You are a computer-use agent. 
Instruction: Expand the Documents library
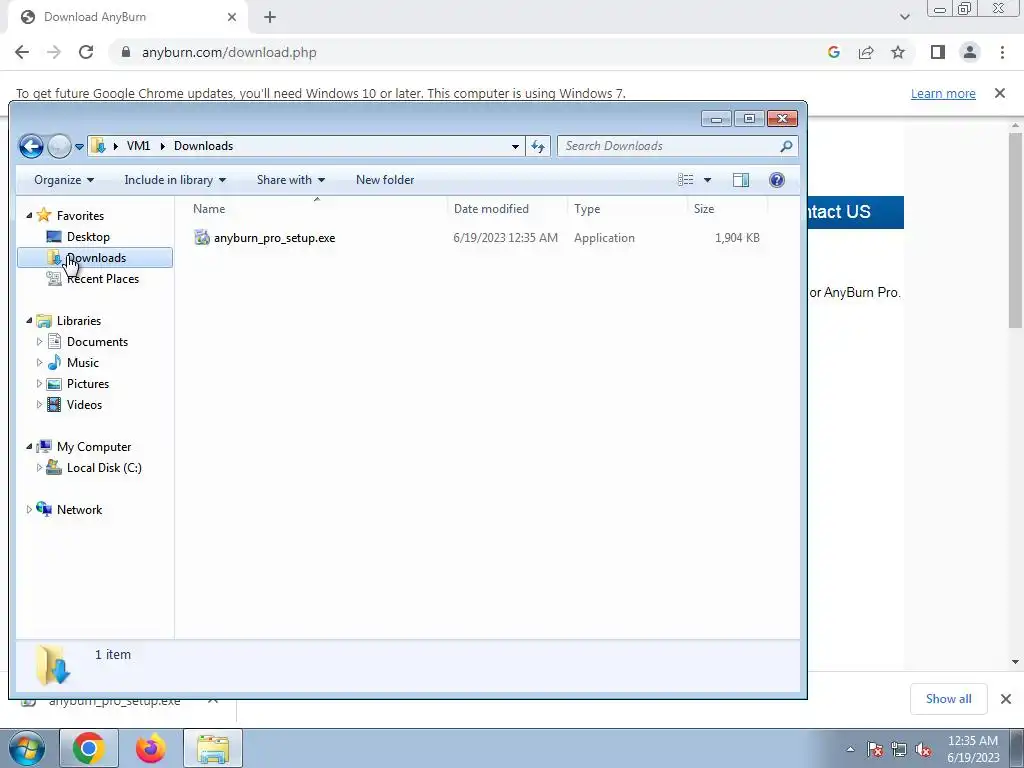[x=39, y=342]
